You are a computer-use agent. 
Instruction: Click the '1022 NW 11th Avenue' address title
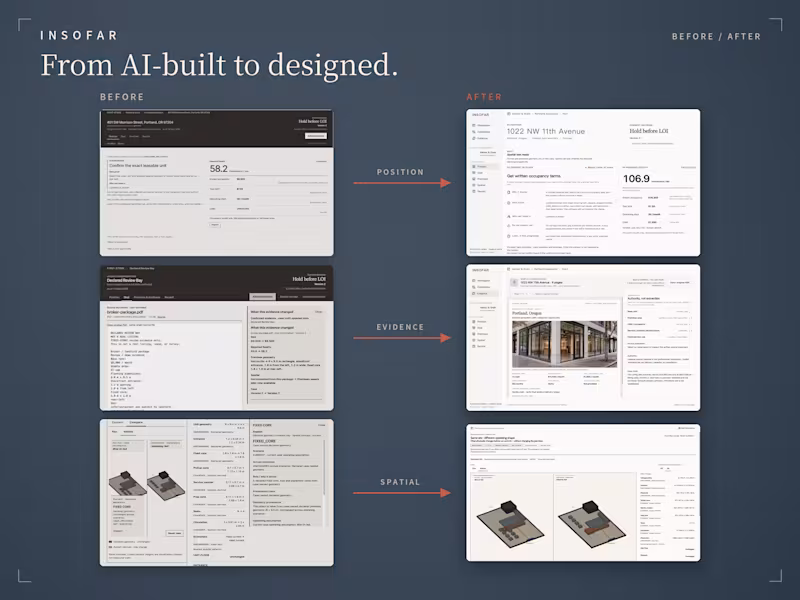[x=546, y=131]
